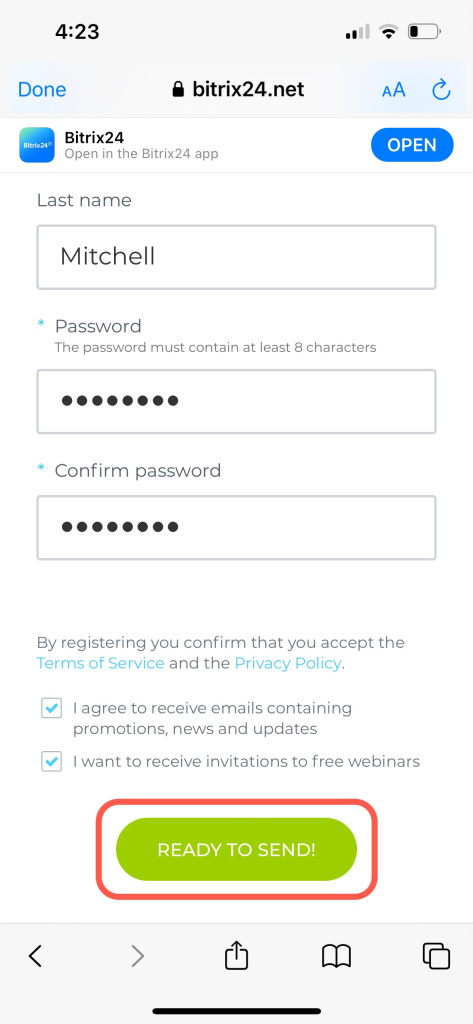Tap the lock icon beside bitrix24.net
473x1024 pixels.
pos(178,89)
